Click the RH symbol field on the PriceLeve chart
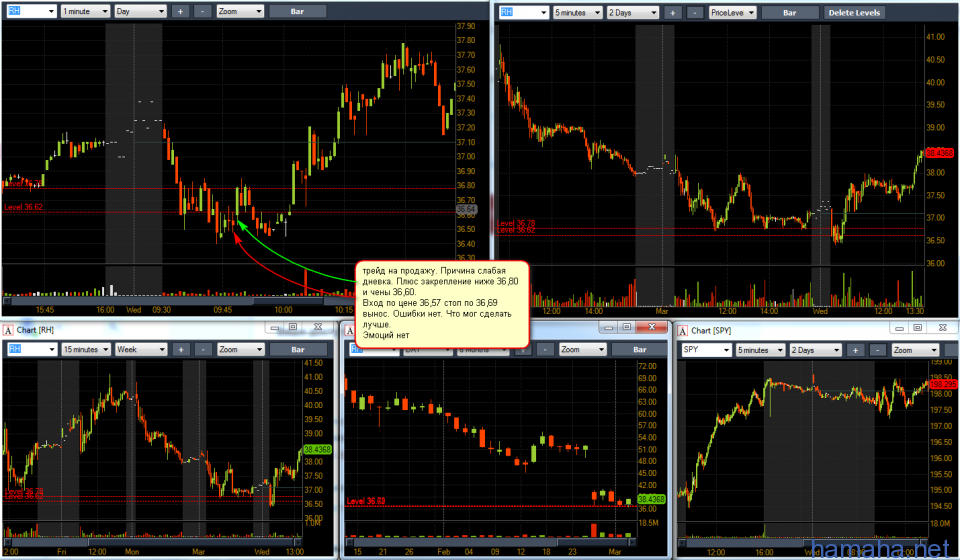 [x=523, y=12]
